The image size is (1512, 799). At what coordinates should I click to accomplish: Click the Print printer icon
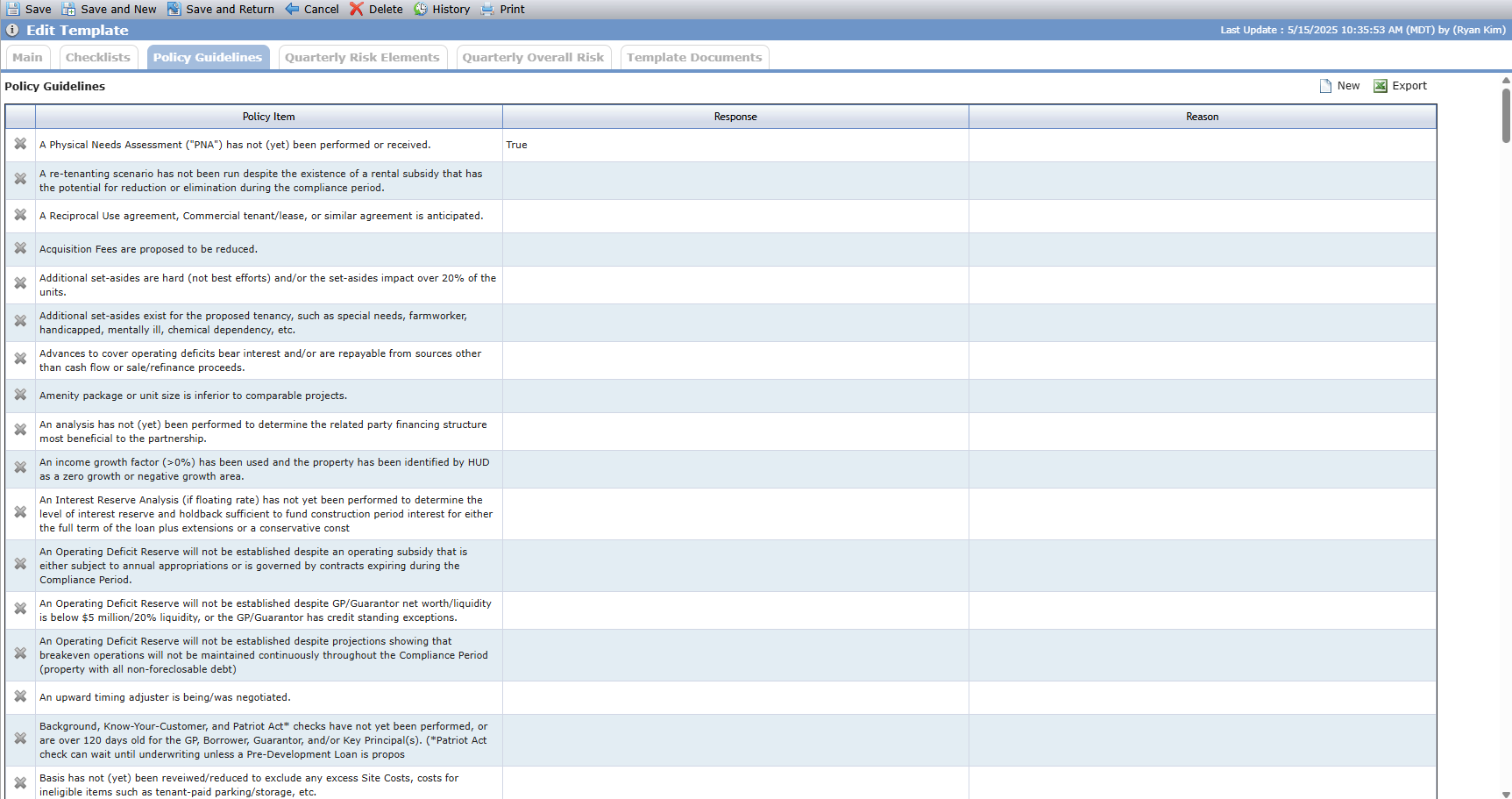coord(487,9)
